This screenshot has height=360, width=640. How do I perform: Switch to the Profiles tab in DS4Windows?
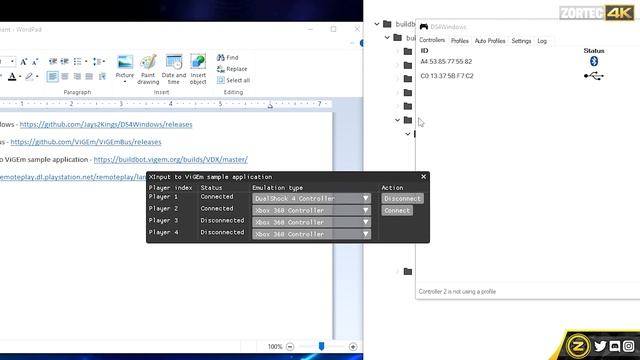click(460, 41)
